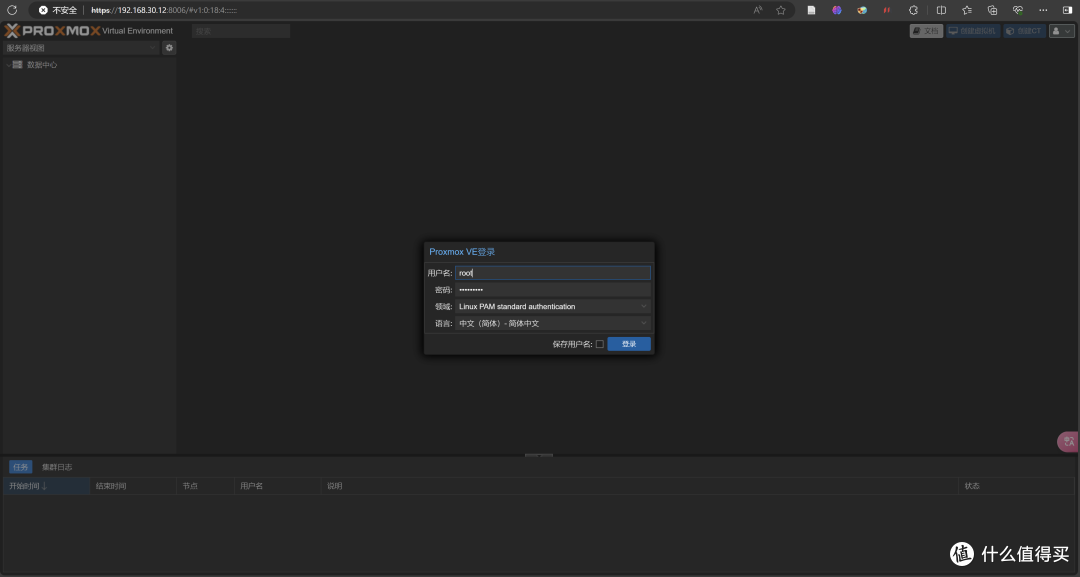Click the datacenter server icon
Image resolution: width=1080 pixels, height=577 pixels.
[17, 64]
